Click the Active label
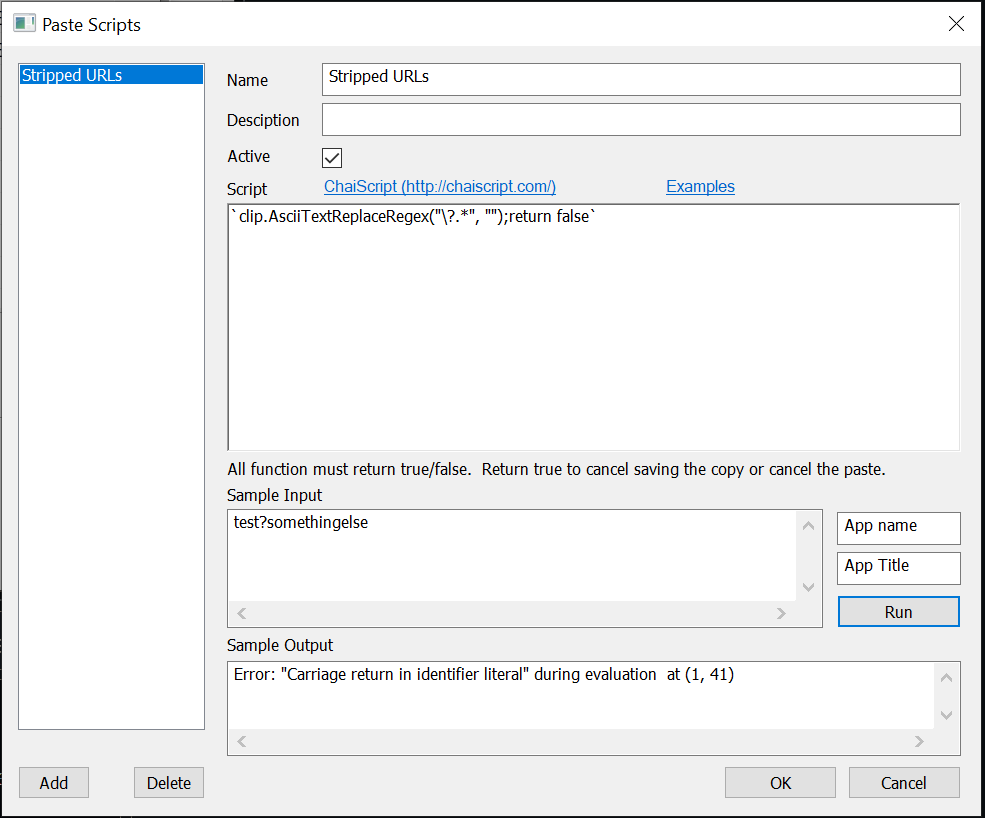Image resolution: width=985 pixels, height=818 pixels. 249,156
